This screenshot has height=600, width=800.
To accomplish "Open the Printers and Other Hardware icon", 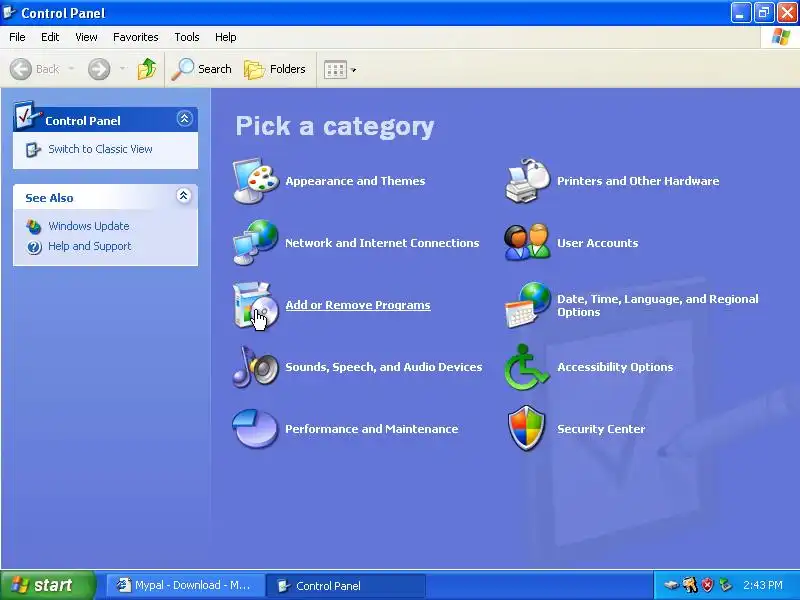I will [528, 181].
